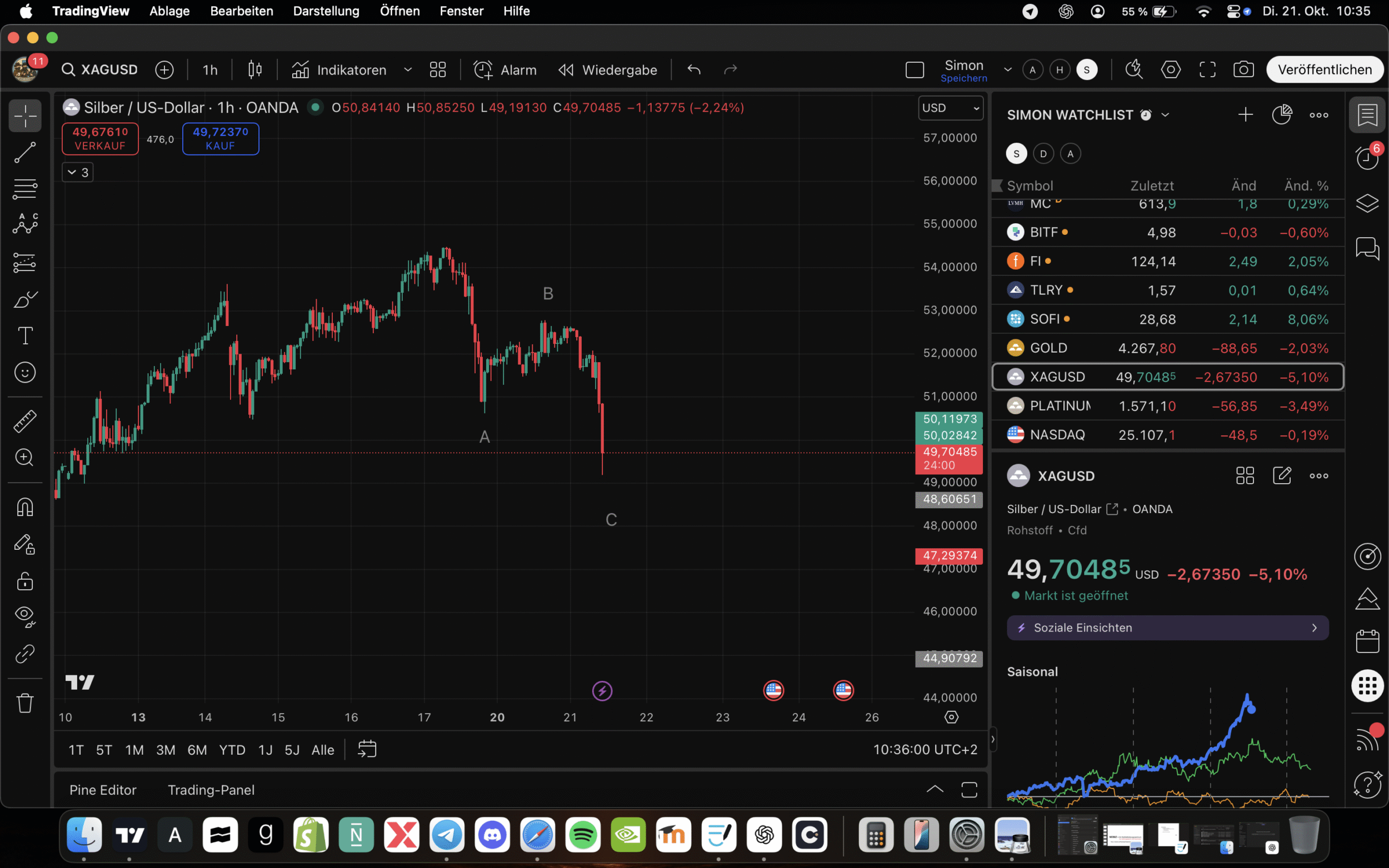
Task: Click the 49,72370 KAUF buy price box
Action: (221, 138)
